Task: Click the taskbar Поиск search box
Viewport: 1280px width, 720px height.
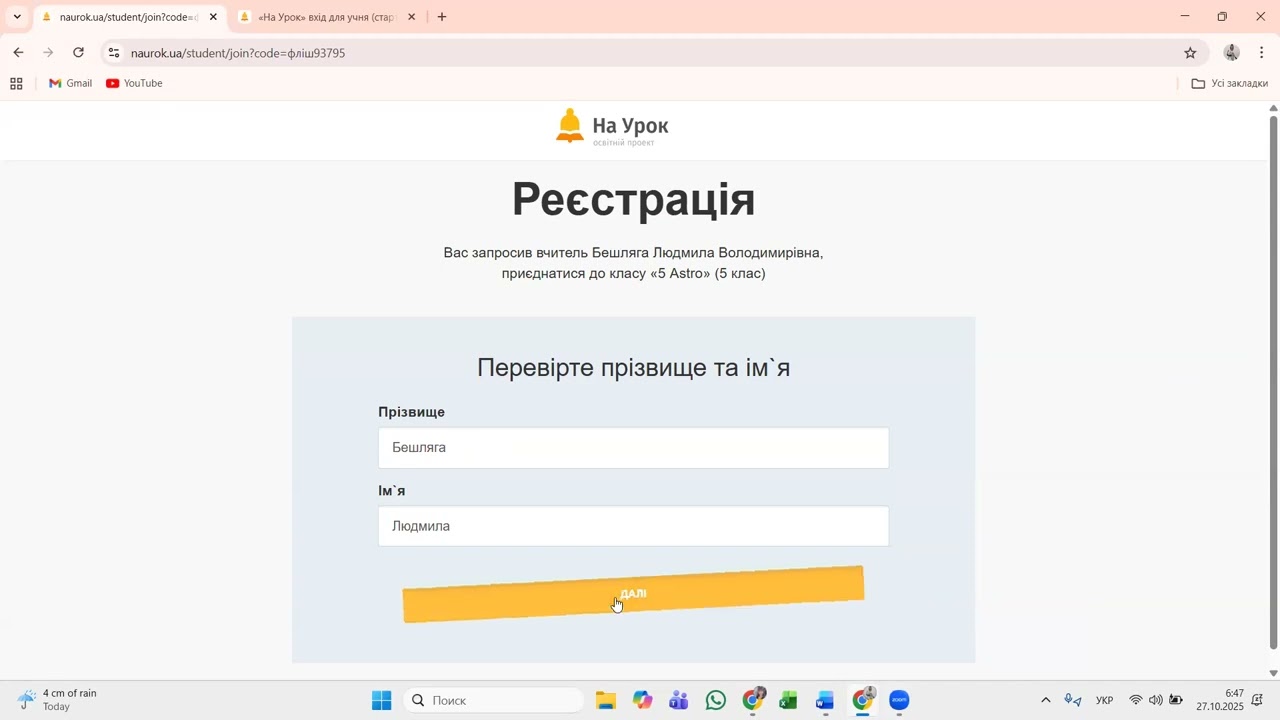Action: tap(493, 701)
